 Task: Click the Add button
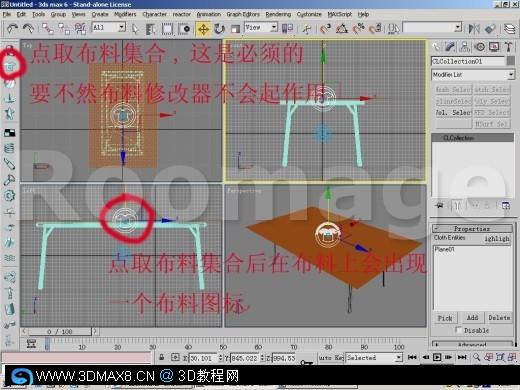[472, 318]
